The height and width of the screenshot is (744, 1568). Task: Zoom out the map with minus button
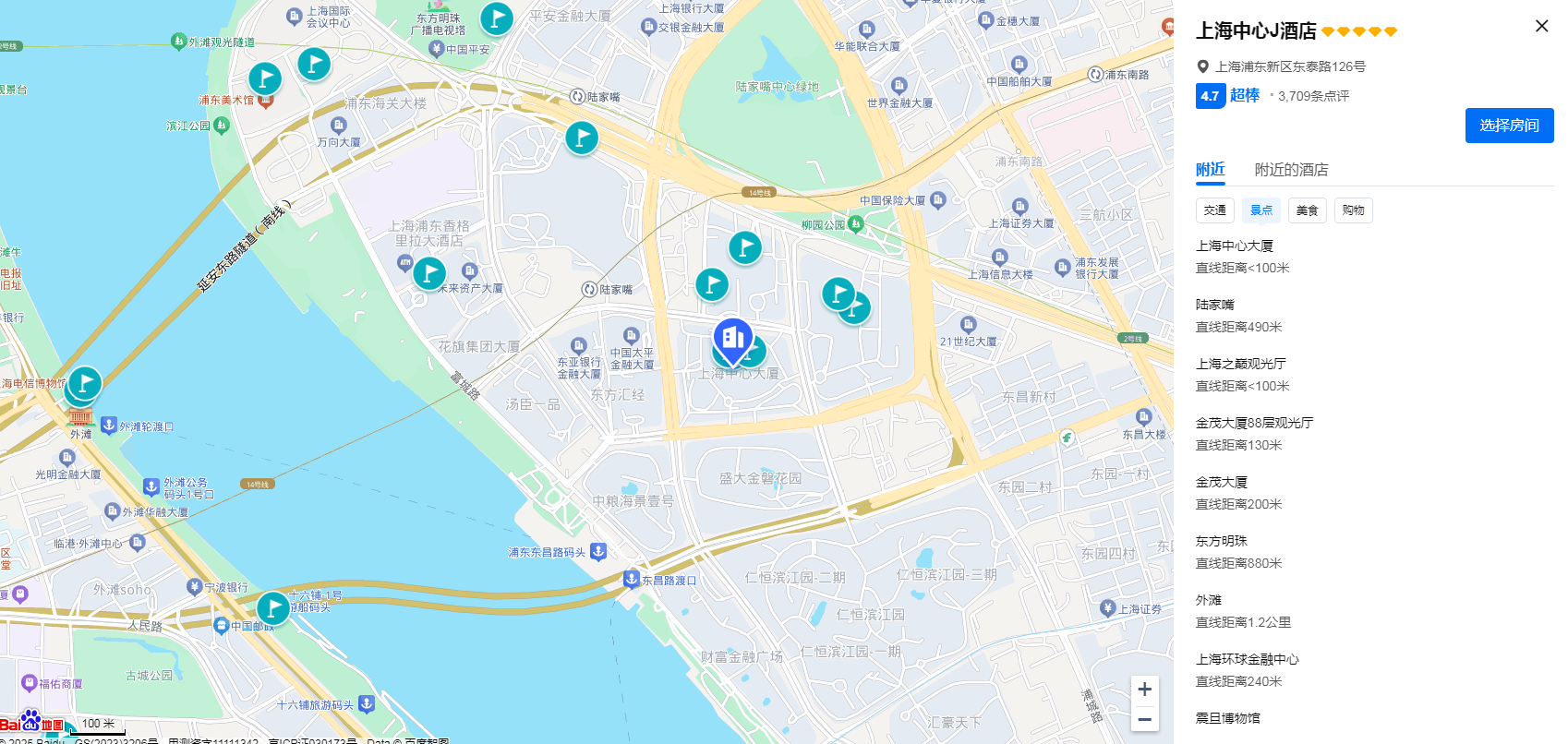pos(1144,719)
